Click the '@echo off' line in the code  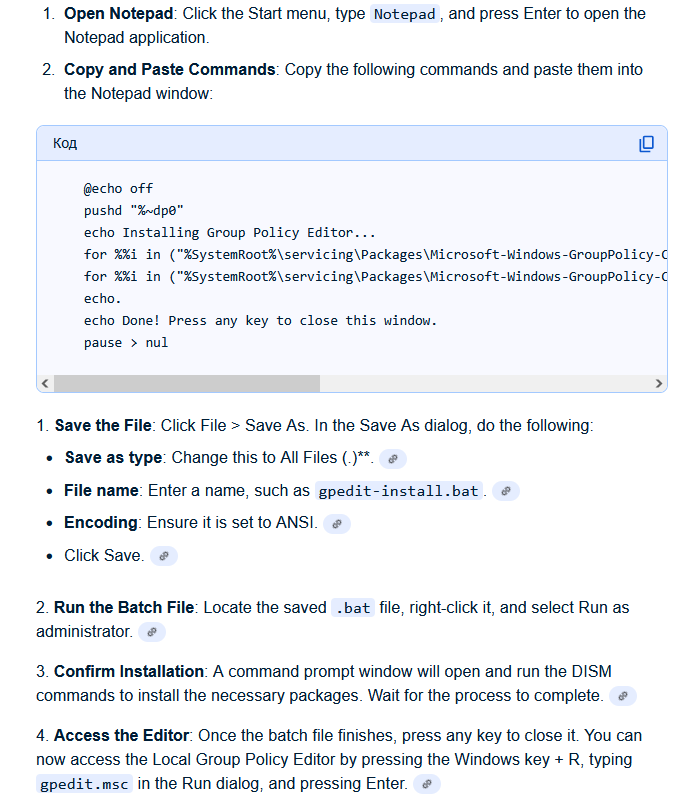click(118, 188)
